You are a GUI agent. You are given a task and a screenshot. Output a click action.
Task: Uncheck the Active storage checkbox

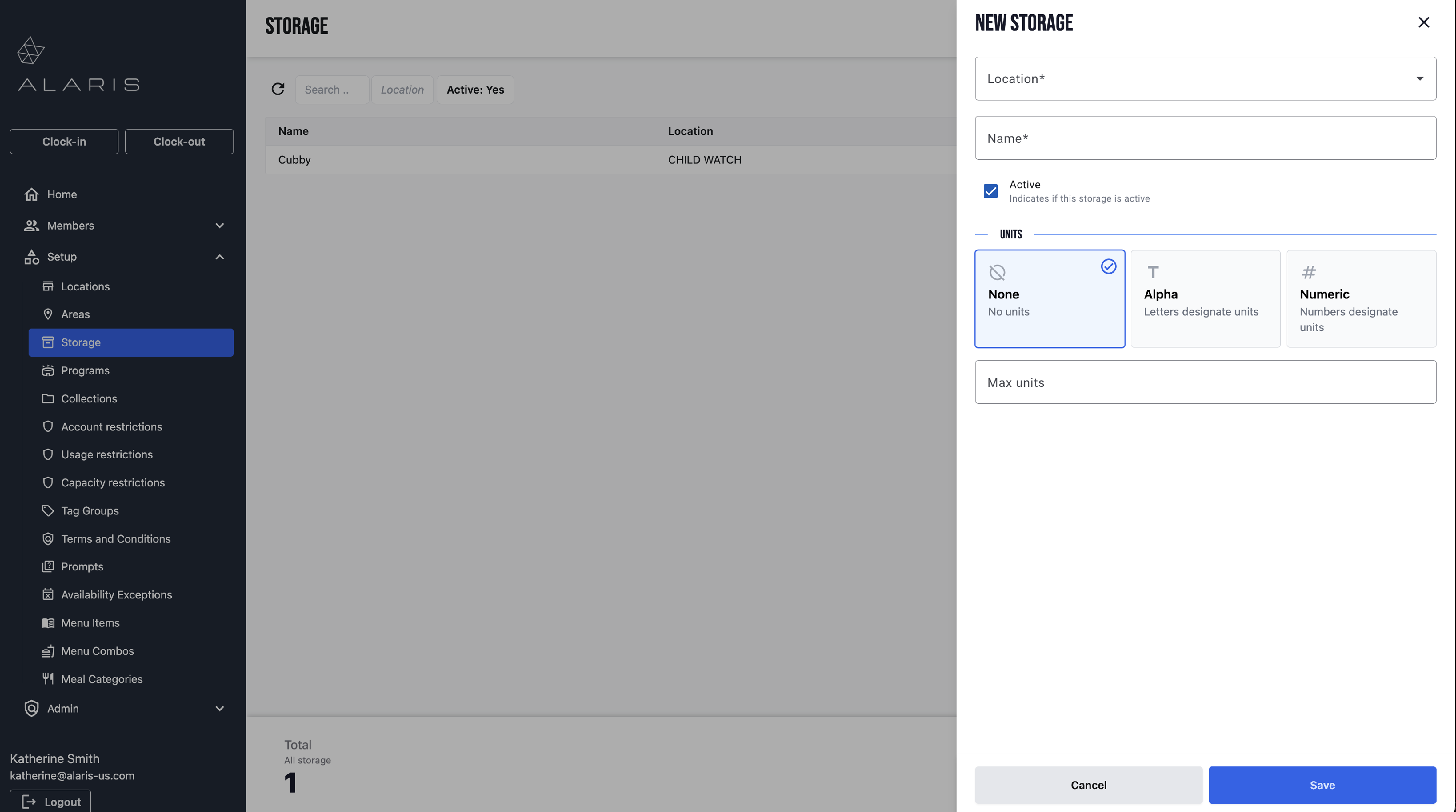pos(990,191)
